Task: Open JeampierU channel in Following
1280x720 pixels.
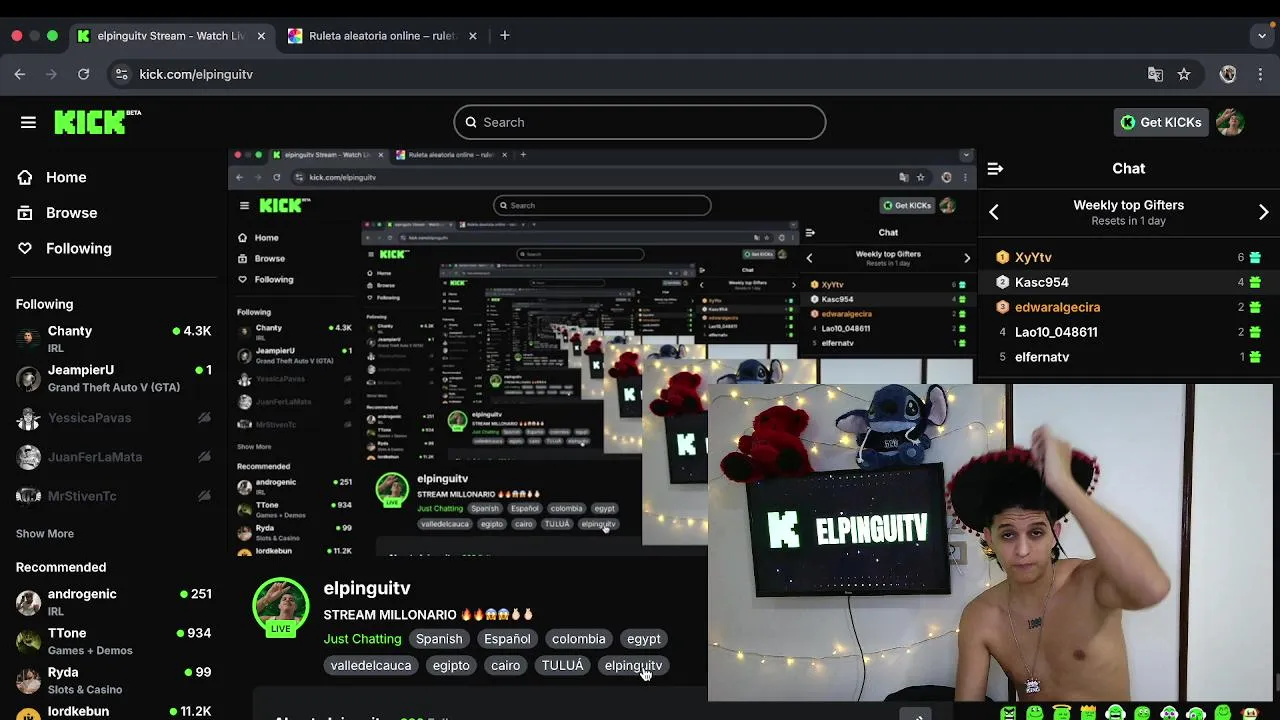Action: pos(114,378)
